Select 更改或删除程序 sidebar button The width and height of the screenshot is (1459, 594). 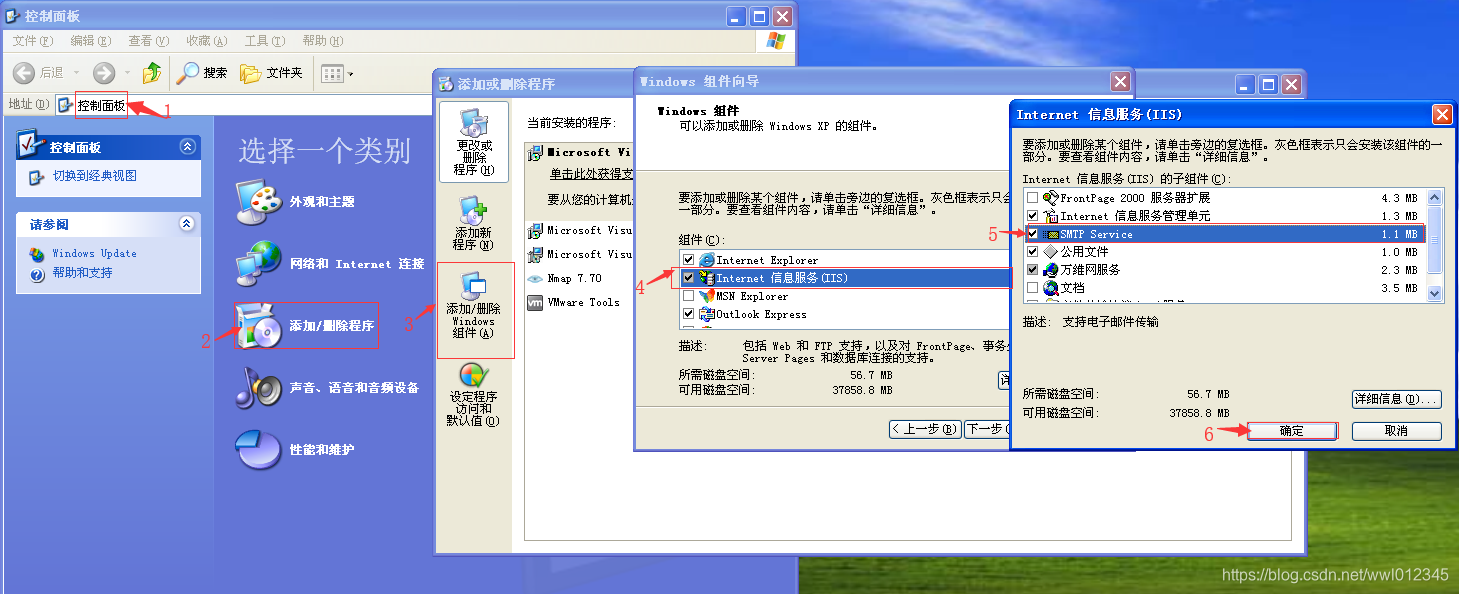474,142
